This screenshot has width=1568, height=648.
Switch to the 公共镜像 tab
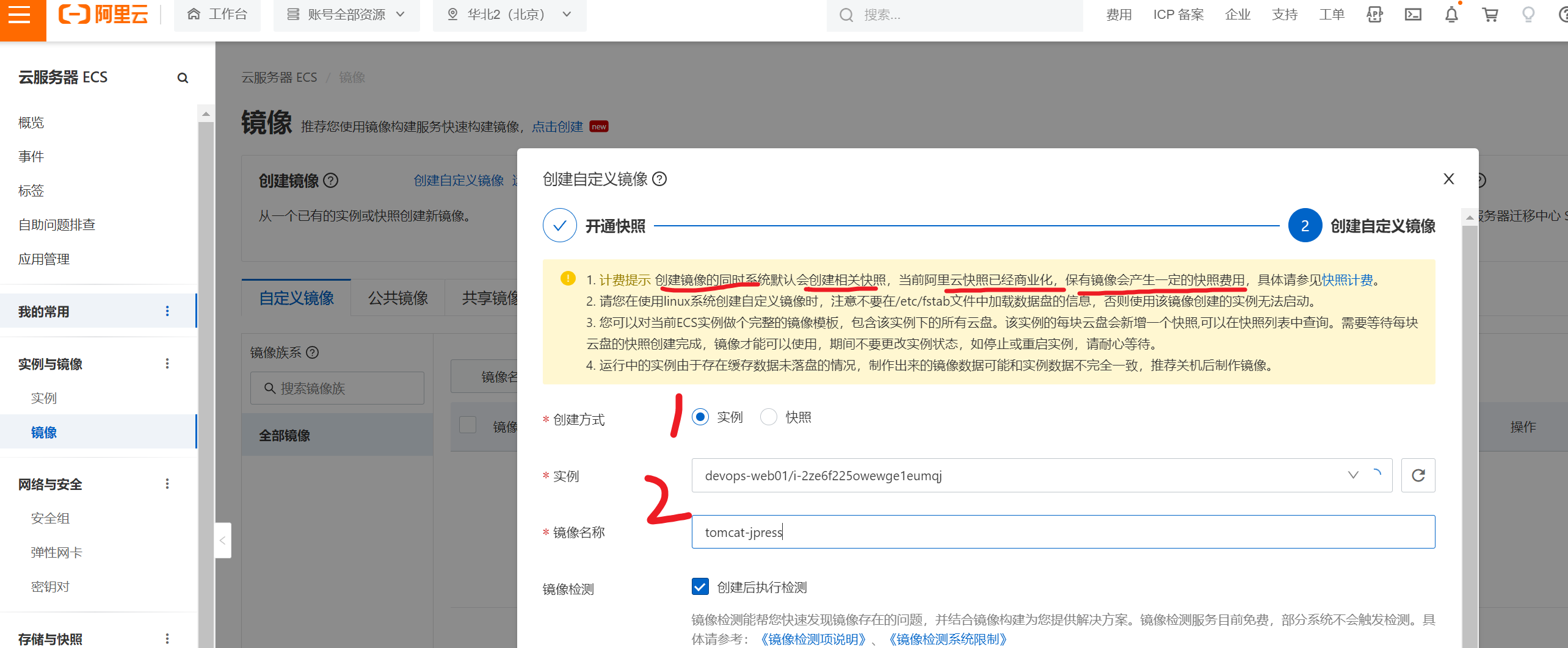pos(397,298)
